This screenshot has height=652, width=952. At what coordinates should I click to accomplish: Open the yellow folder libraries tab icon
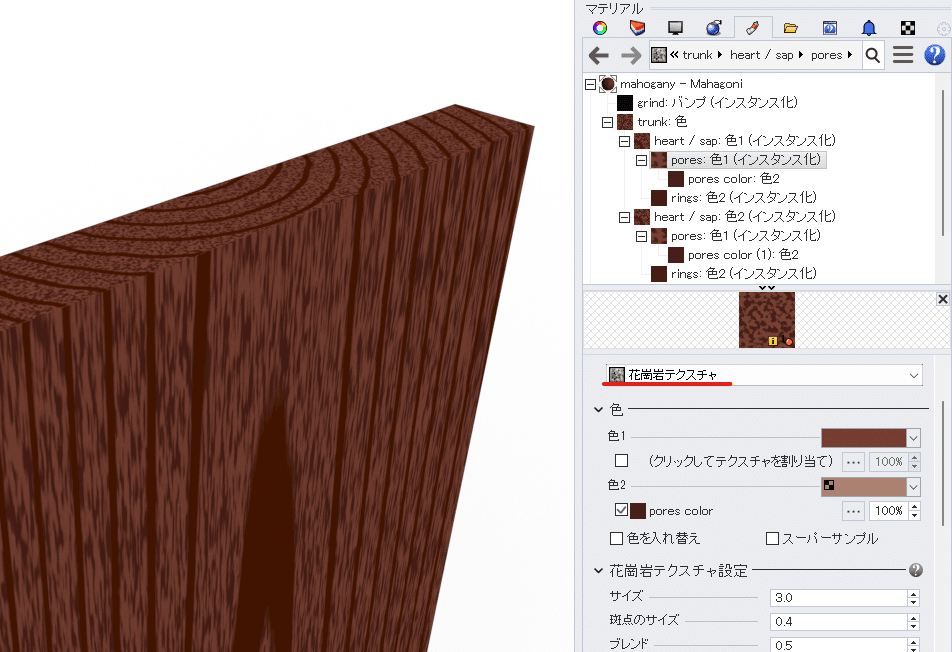pyautogui.click(x=790, y=28)
